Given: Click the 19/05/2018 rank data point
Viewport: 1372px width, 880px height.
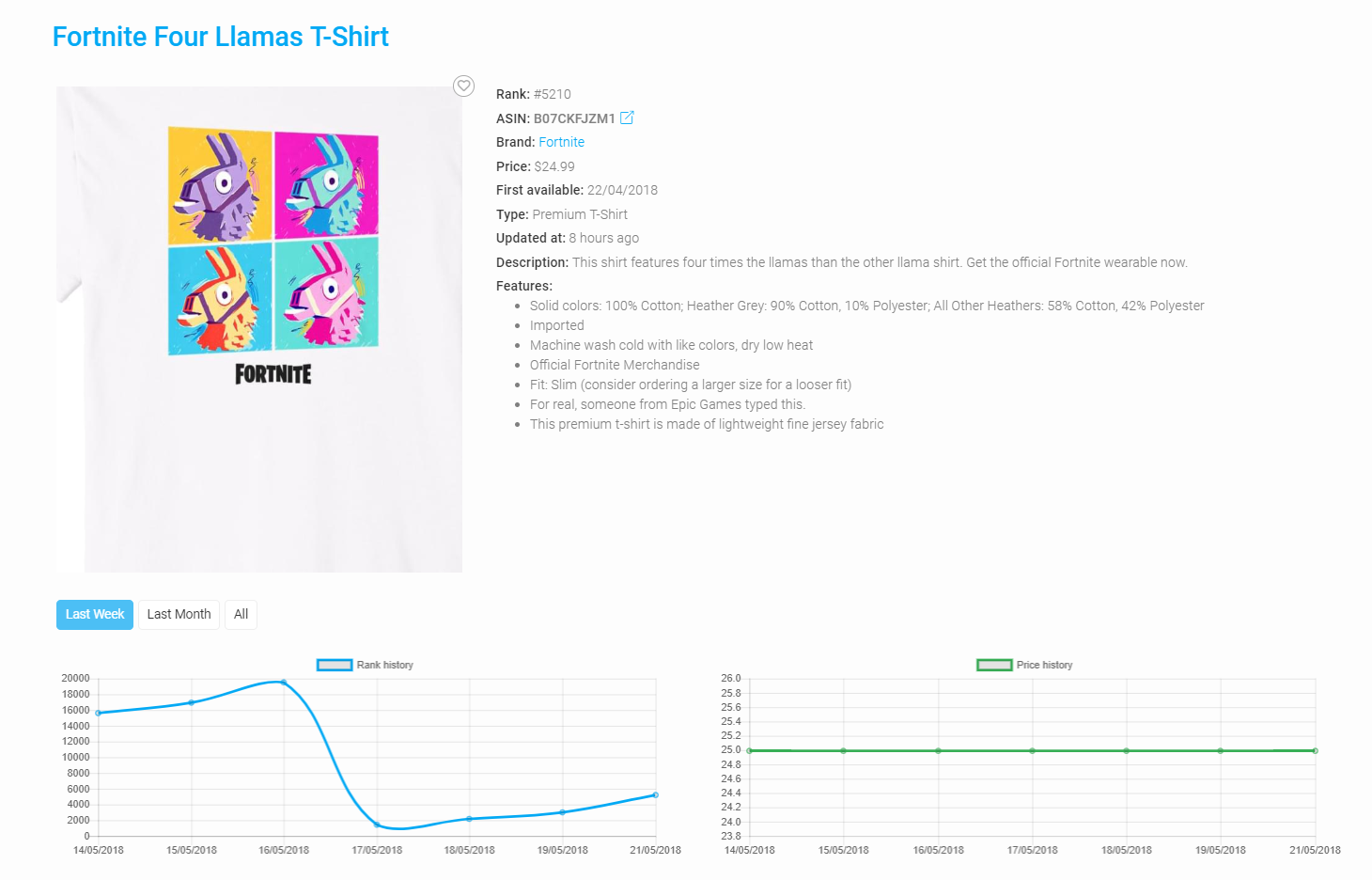Looking at the screenshot, I should coord(563,812).
